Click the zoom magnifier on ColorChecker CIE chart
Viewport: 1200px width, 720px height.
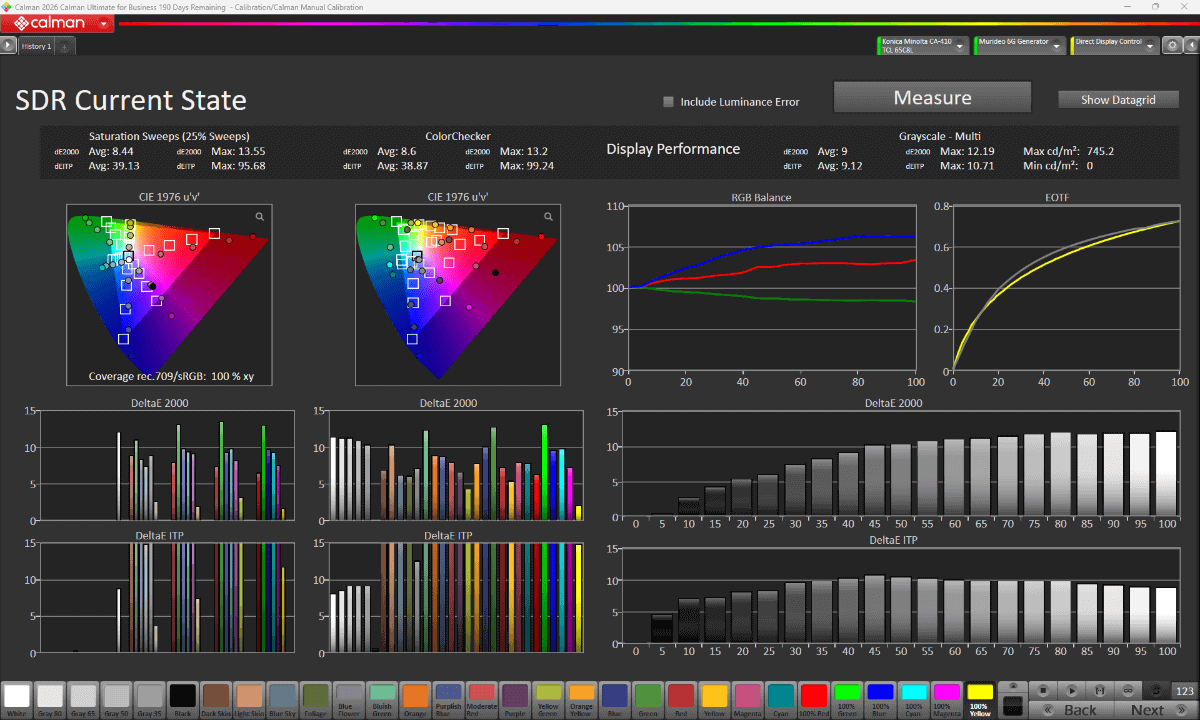point(548,216)
